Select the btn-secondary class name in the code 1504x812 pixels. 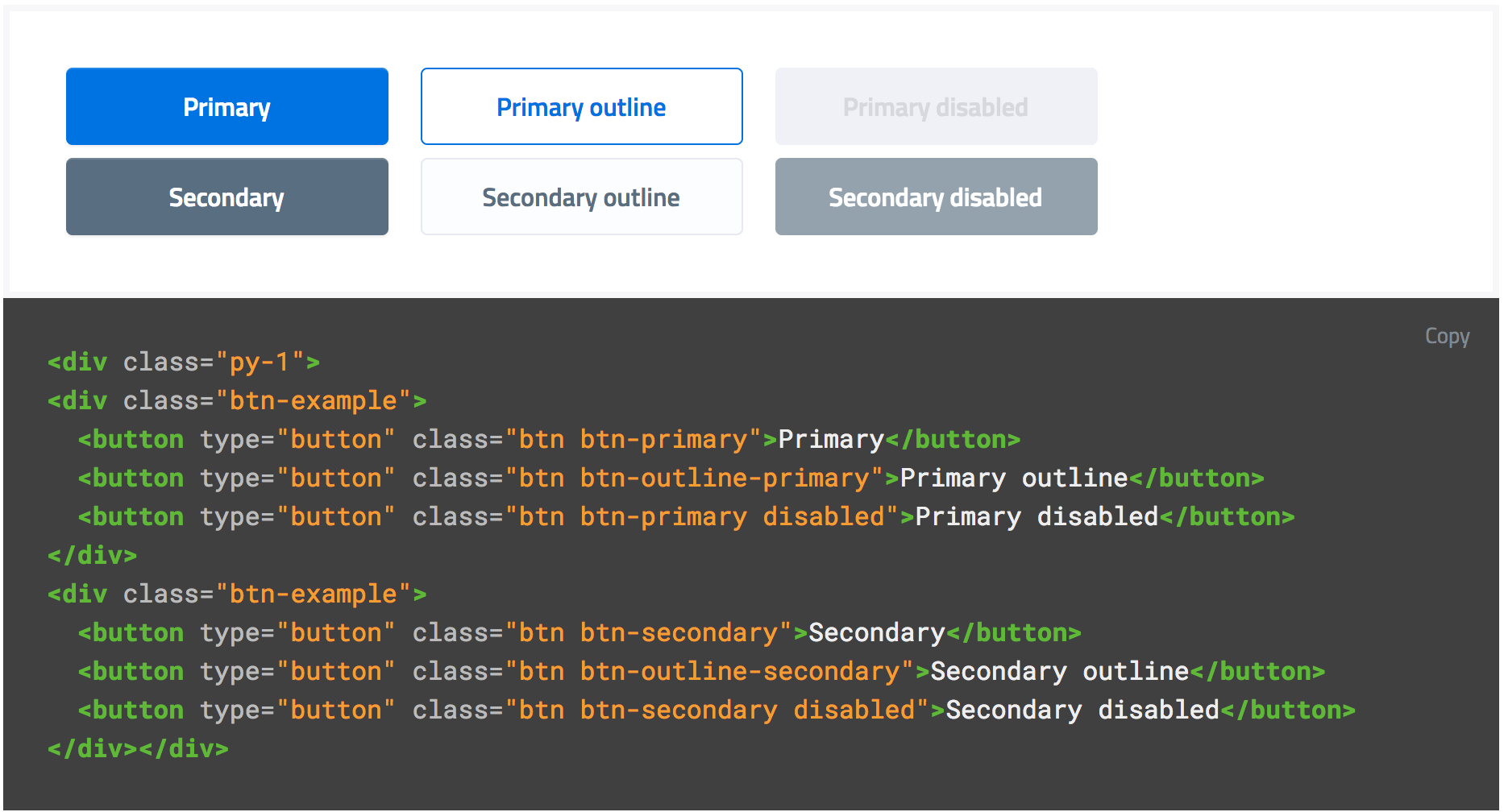point(682,632)
